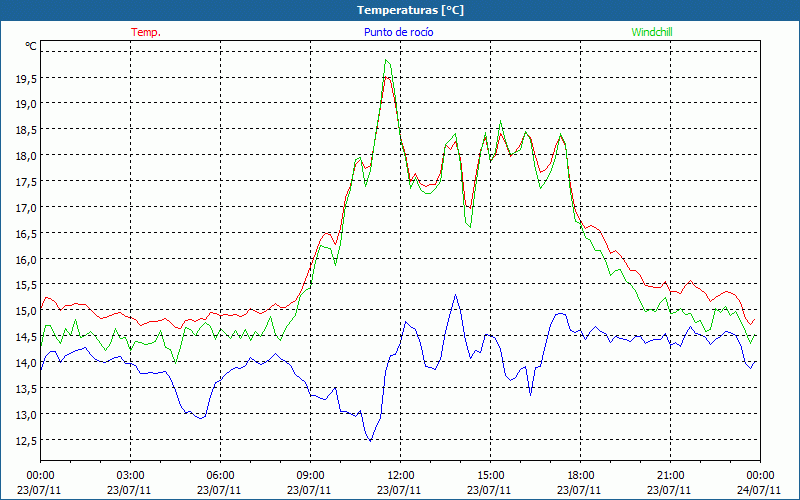The width and height of the screenshot is (800, 500).
Task: Click the '14,5' y-axis label
Action: coord(27,337)
